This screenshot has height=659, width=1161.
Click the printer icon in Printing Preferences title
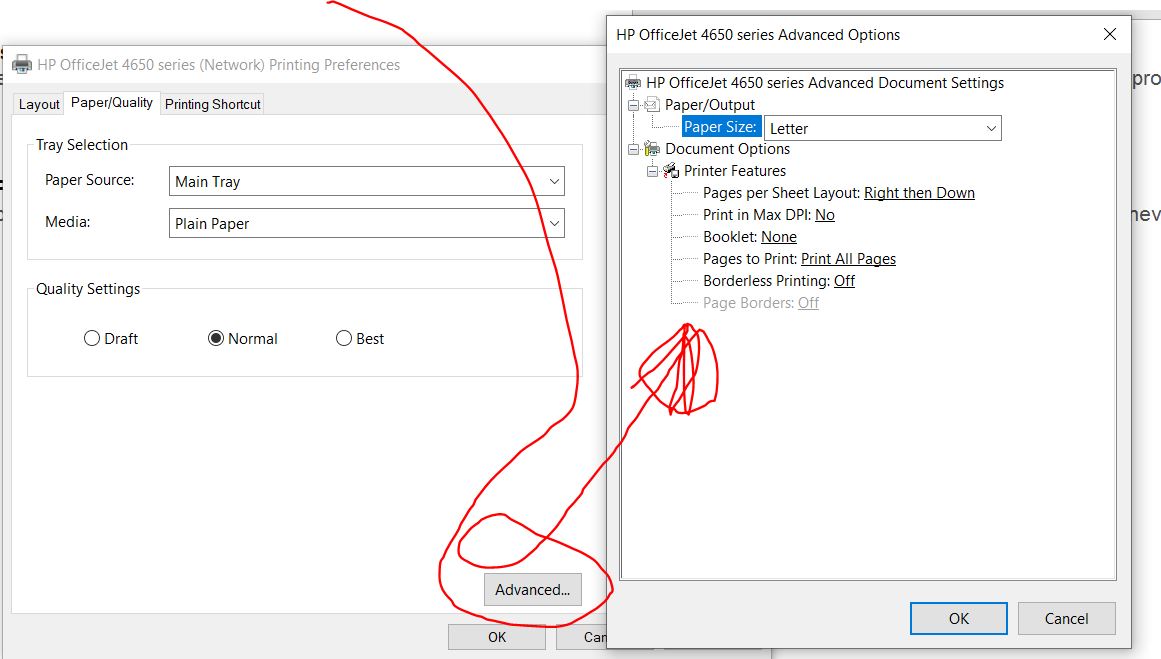(x=22, y=64)
